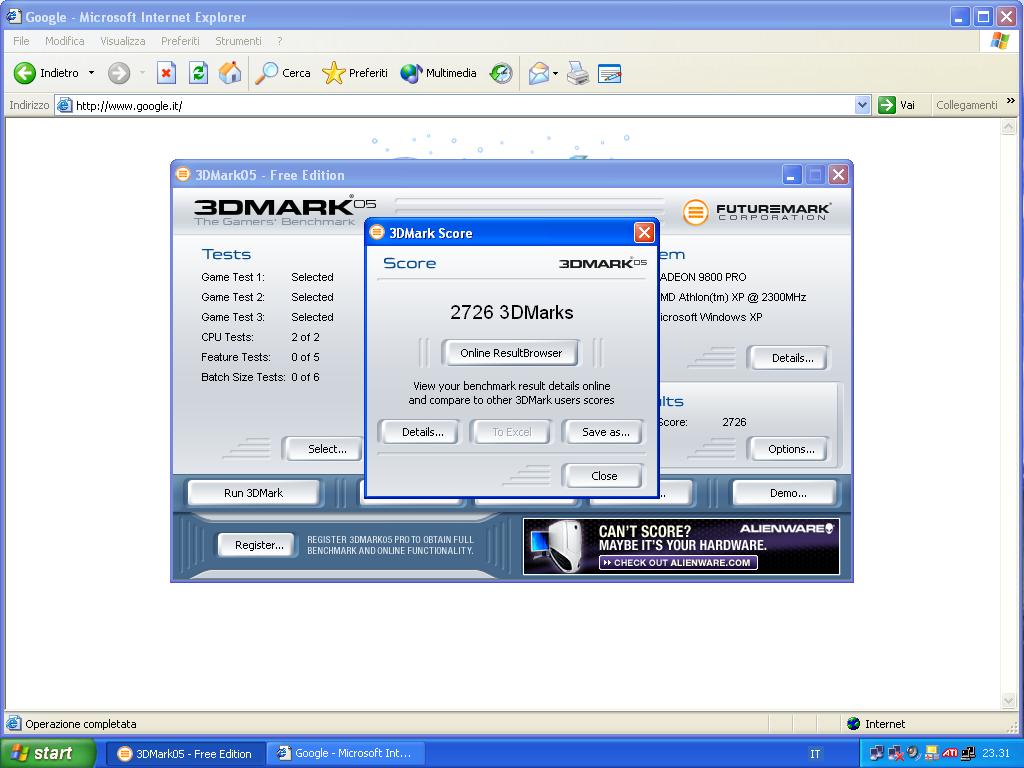
Task: Expand the Collegamenti overflow chevron
Action: coord(1011,101)
